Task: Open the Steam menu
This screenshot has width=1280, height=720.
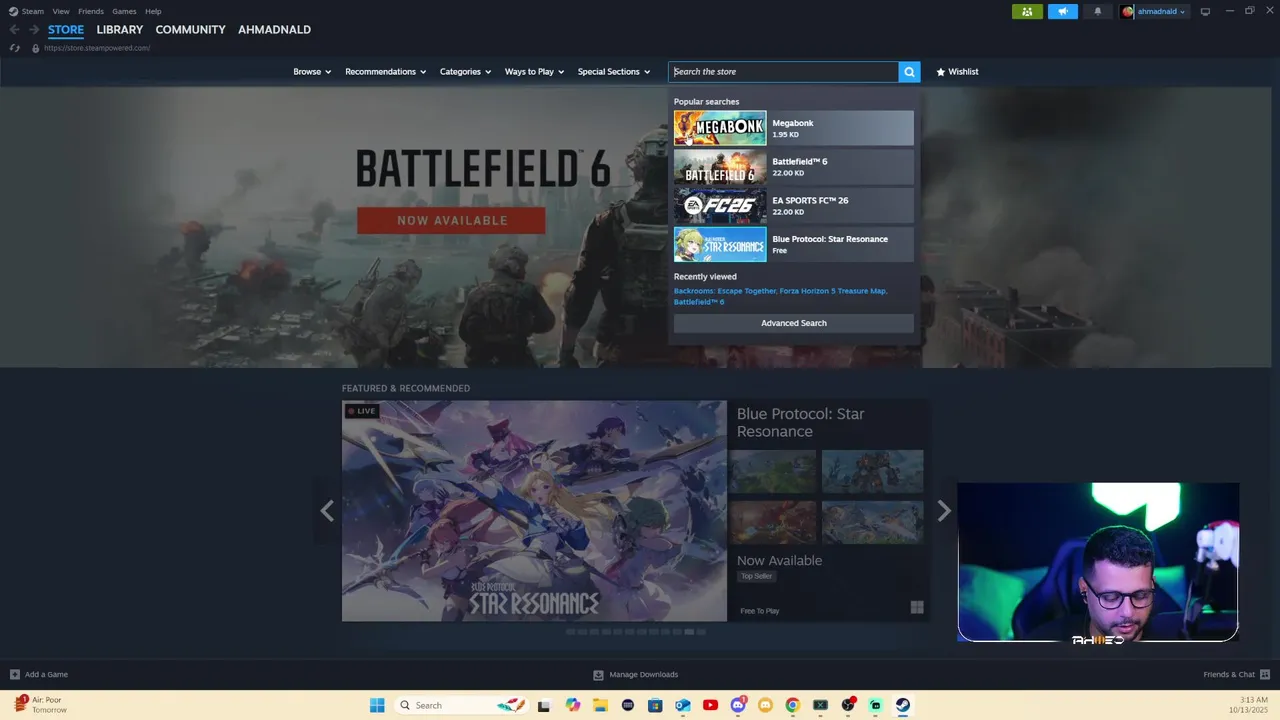Action: pyautogui.click(x=33, y=12)
